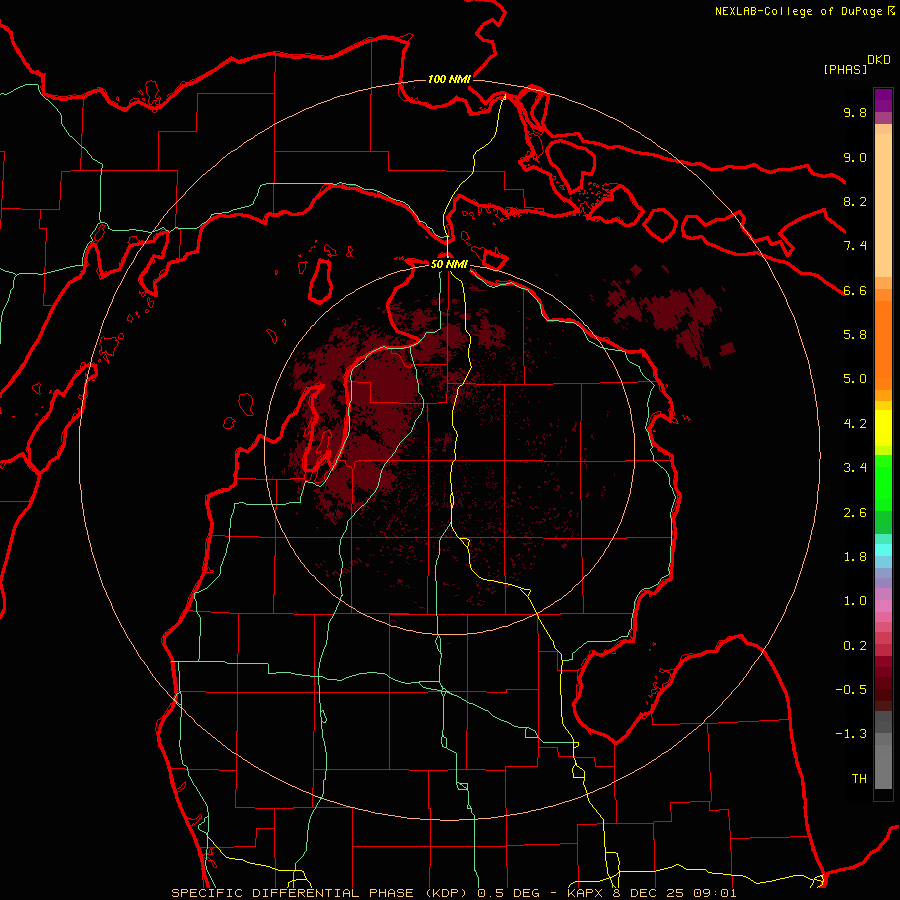Click the 2.6 scale value
The width and height of the screenshot is (900, 900).
tap(855, 513)
